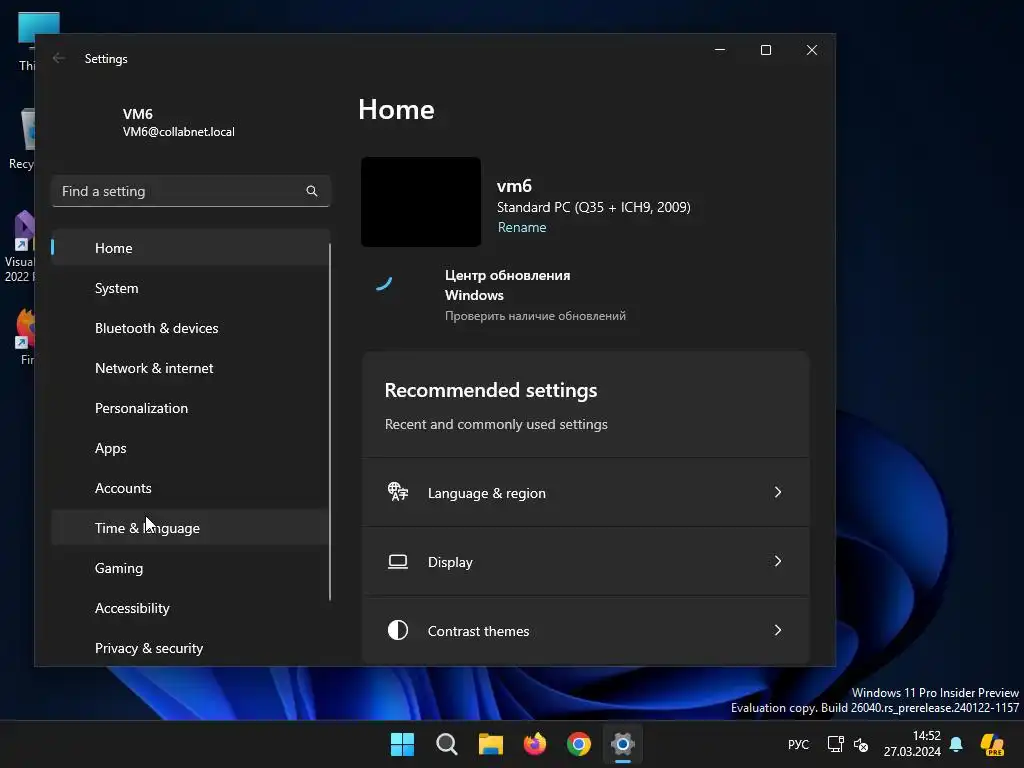Click the network status tray icon
The image size is (1024, 768).
click(835, 744)
